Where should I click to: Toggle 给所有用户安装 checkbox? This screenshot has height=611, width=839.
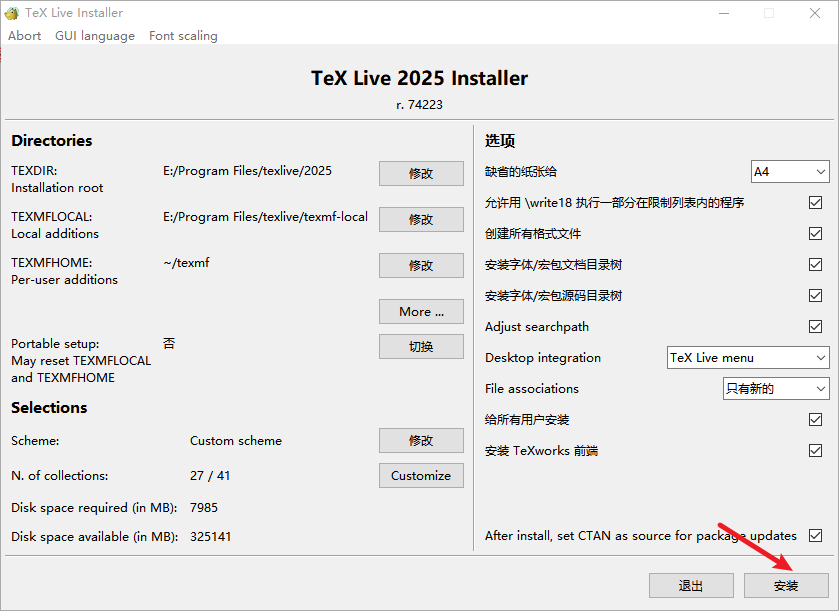tap(815, 419)
